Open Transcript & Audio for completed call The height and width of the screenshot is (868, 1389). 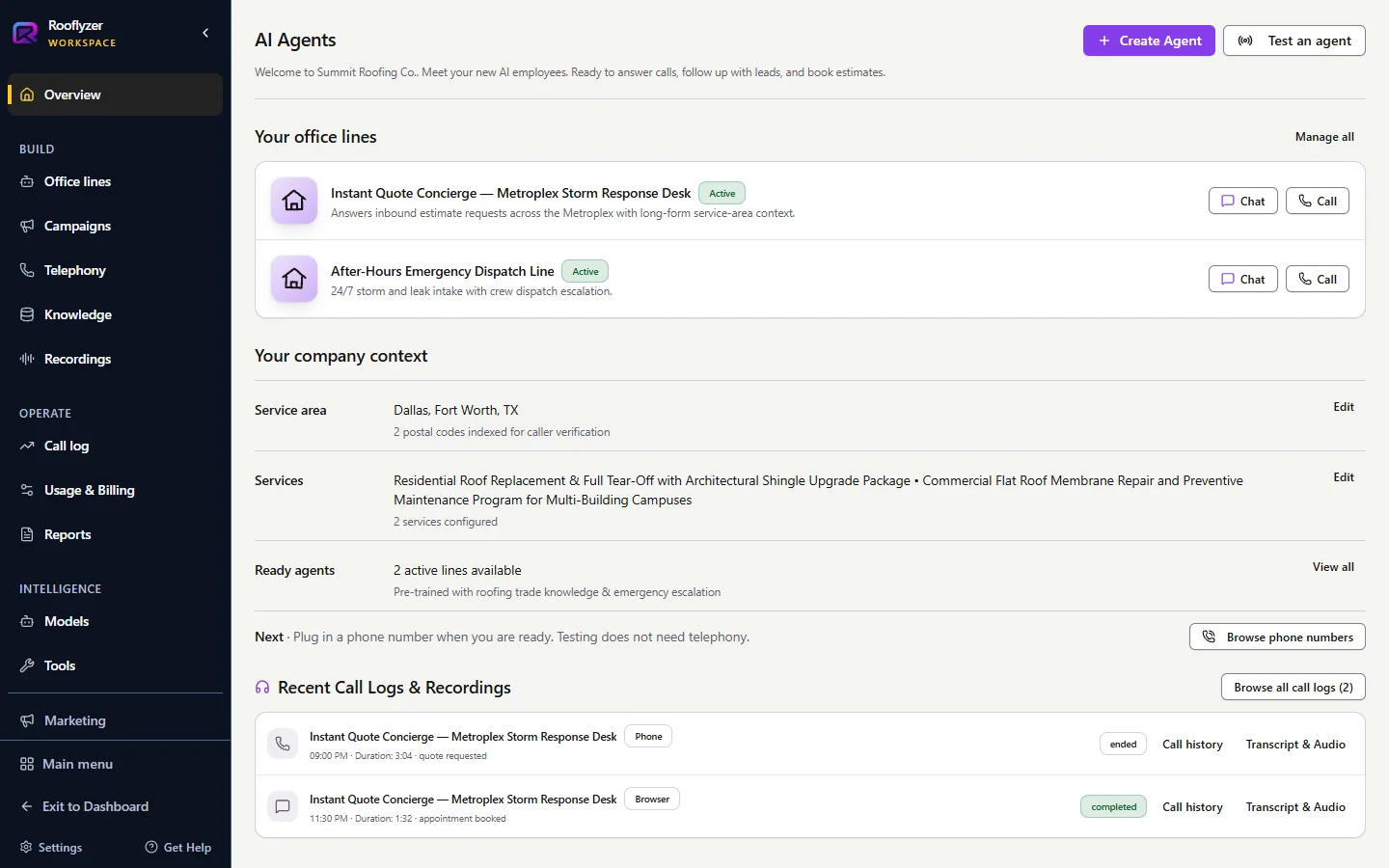pyautogui.click(x=1295, y=807)
